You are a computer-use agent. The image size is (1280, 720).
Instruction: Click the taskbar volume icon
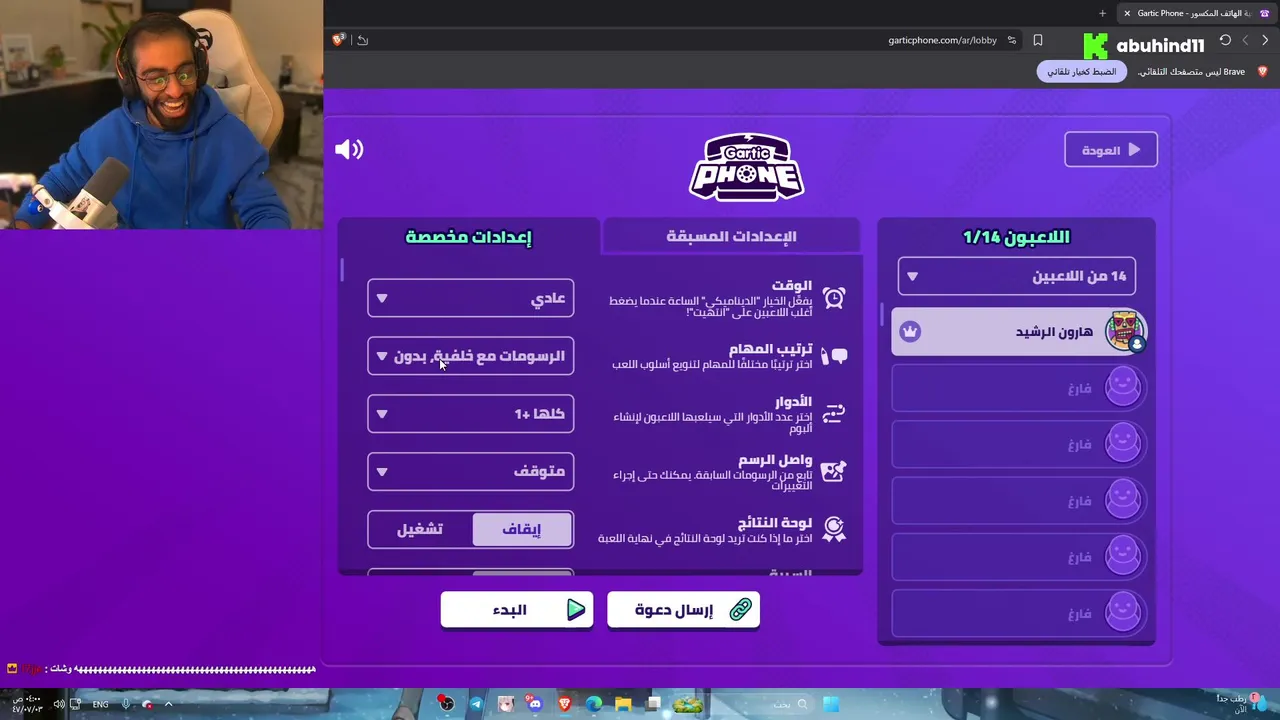pos(59,704)
